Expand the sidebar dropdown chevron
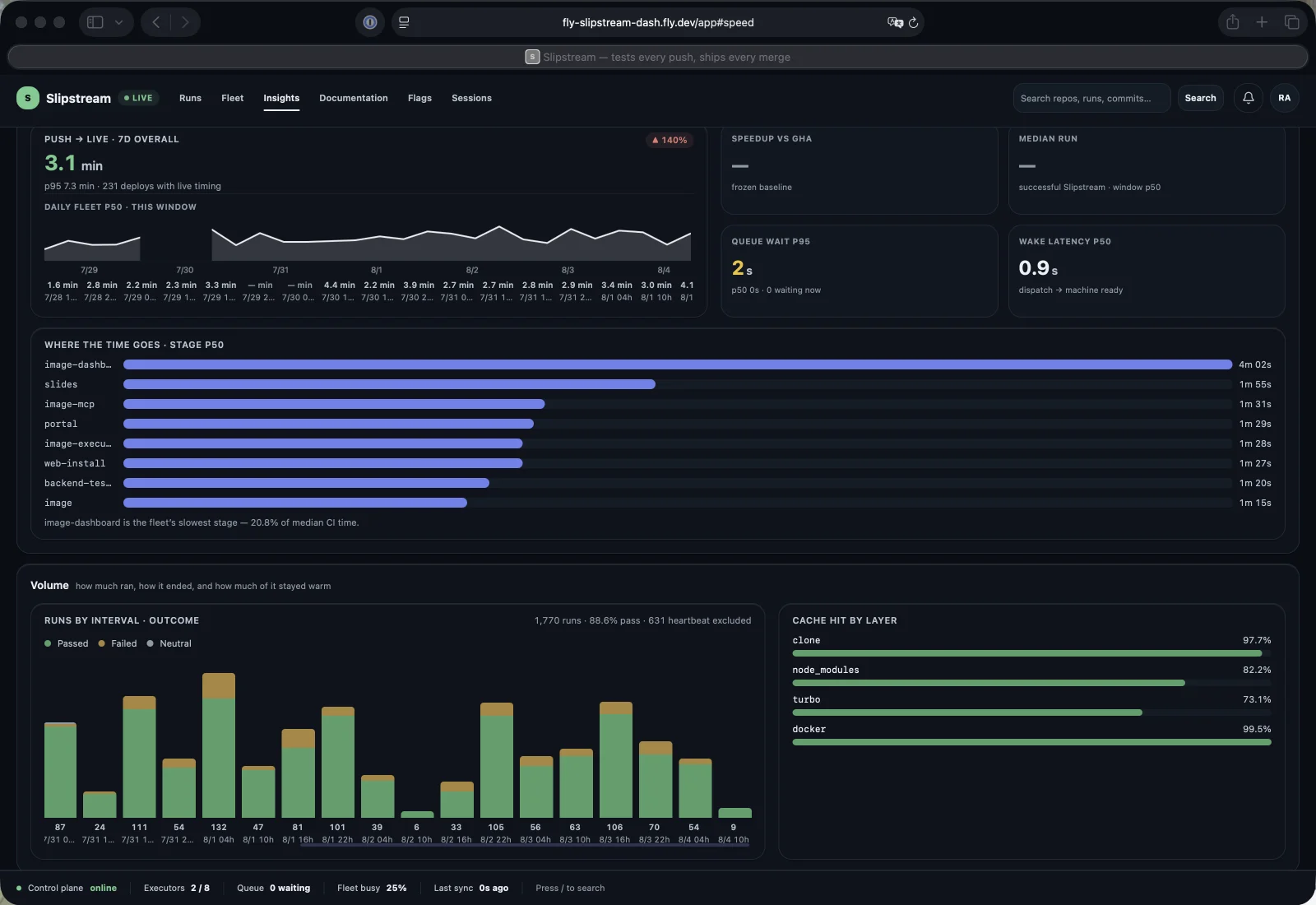 pyautogui.click(x=118, y=22)
